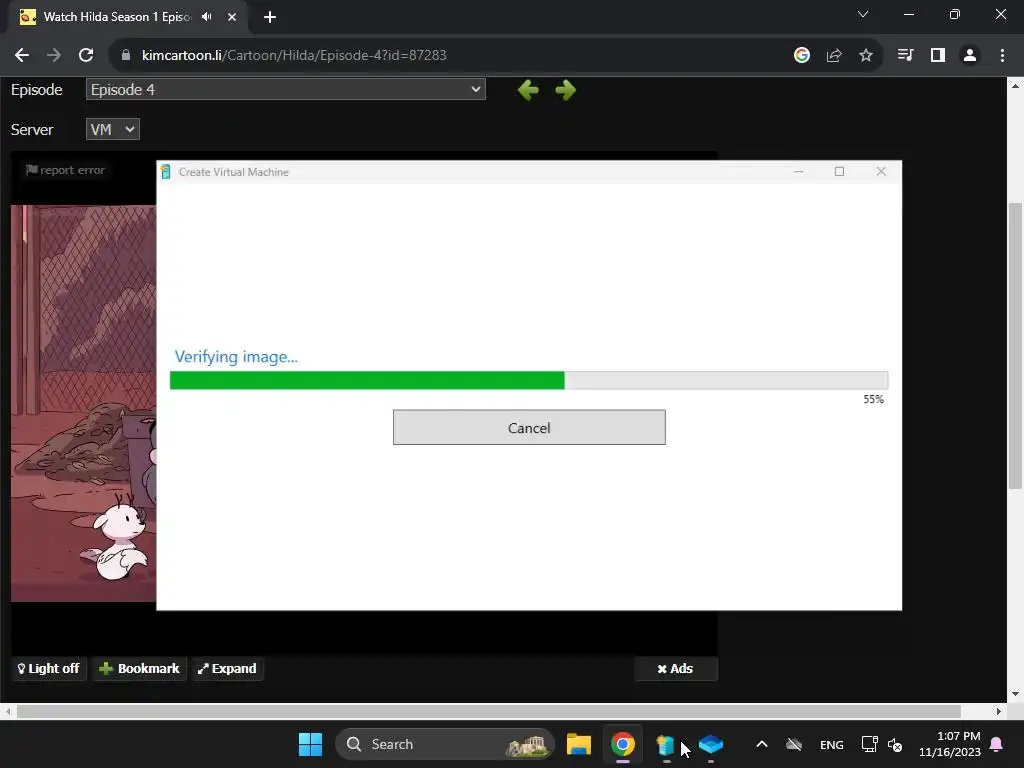
Task: Reload the kimcartoon page
Action: [x=86, y=56]
